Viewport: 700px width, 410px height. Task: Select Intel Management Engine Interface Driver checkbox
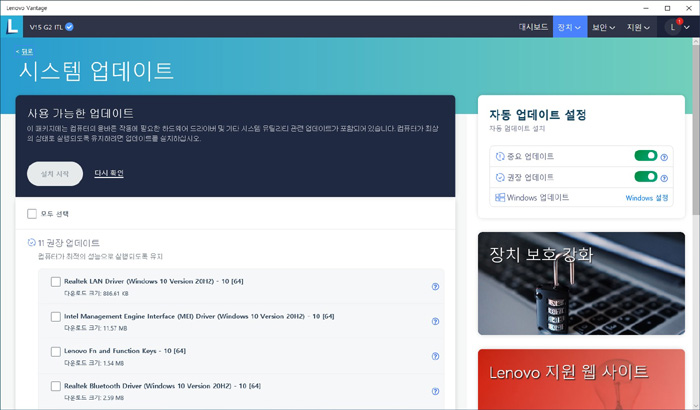[x=56, y=317]
